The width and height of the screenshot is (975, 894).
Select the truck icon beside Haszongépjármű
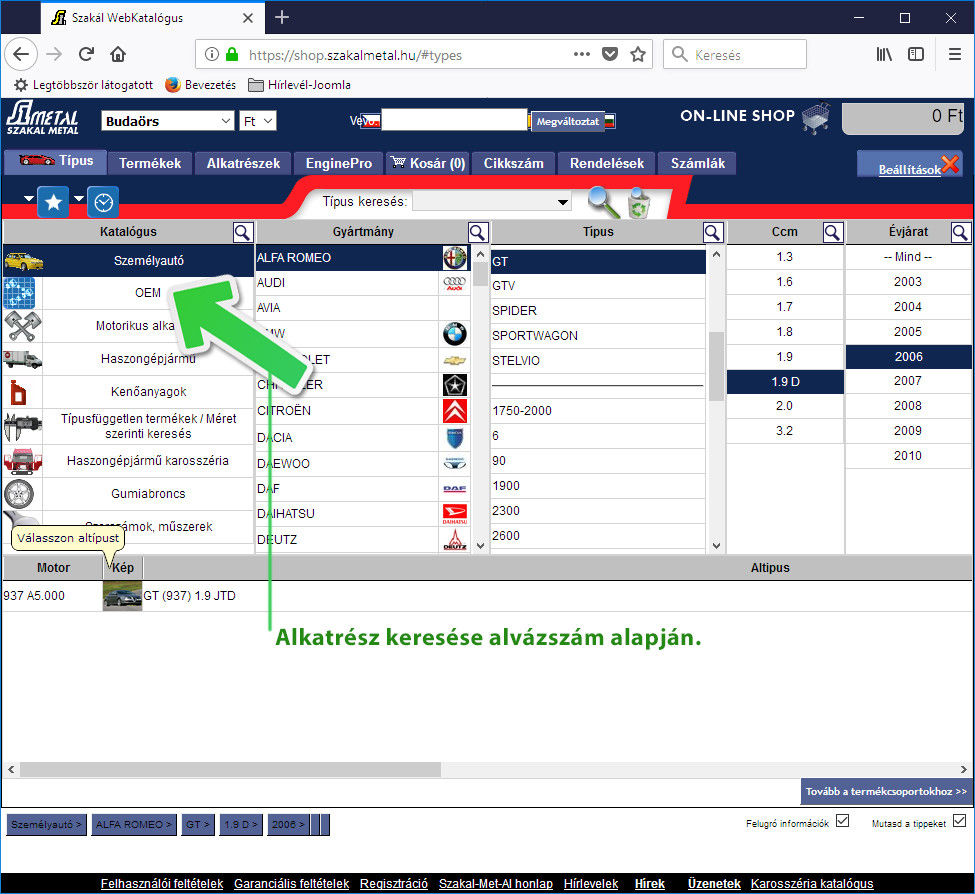click(22, 359)
